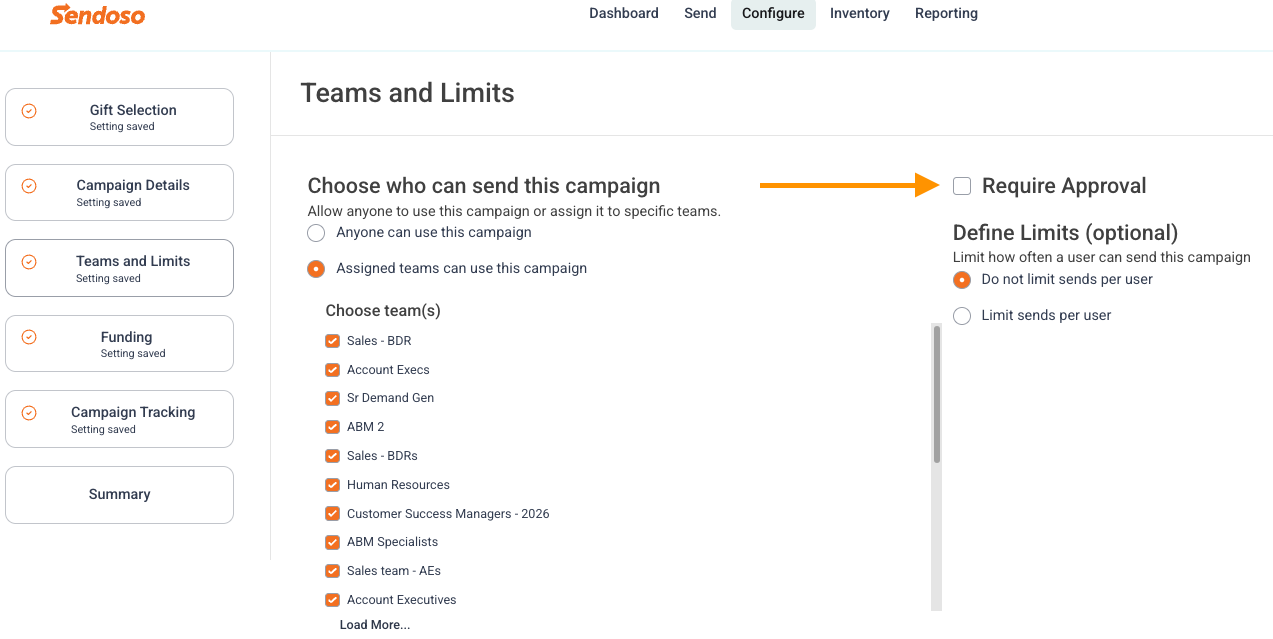Image resolution: width=1273 pixels, height=639 pixels.
Task: Click Load More teams link
Action: click(375, 625)
